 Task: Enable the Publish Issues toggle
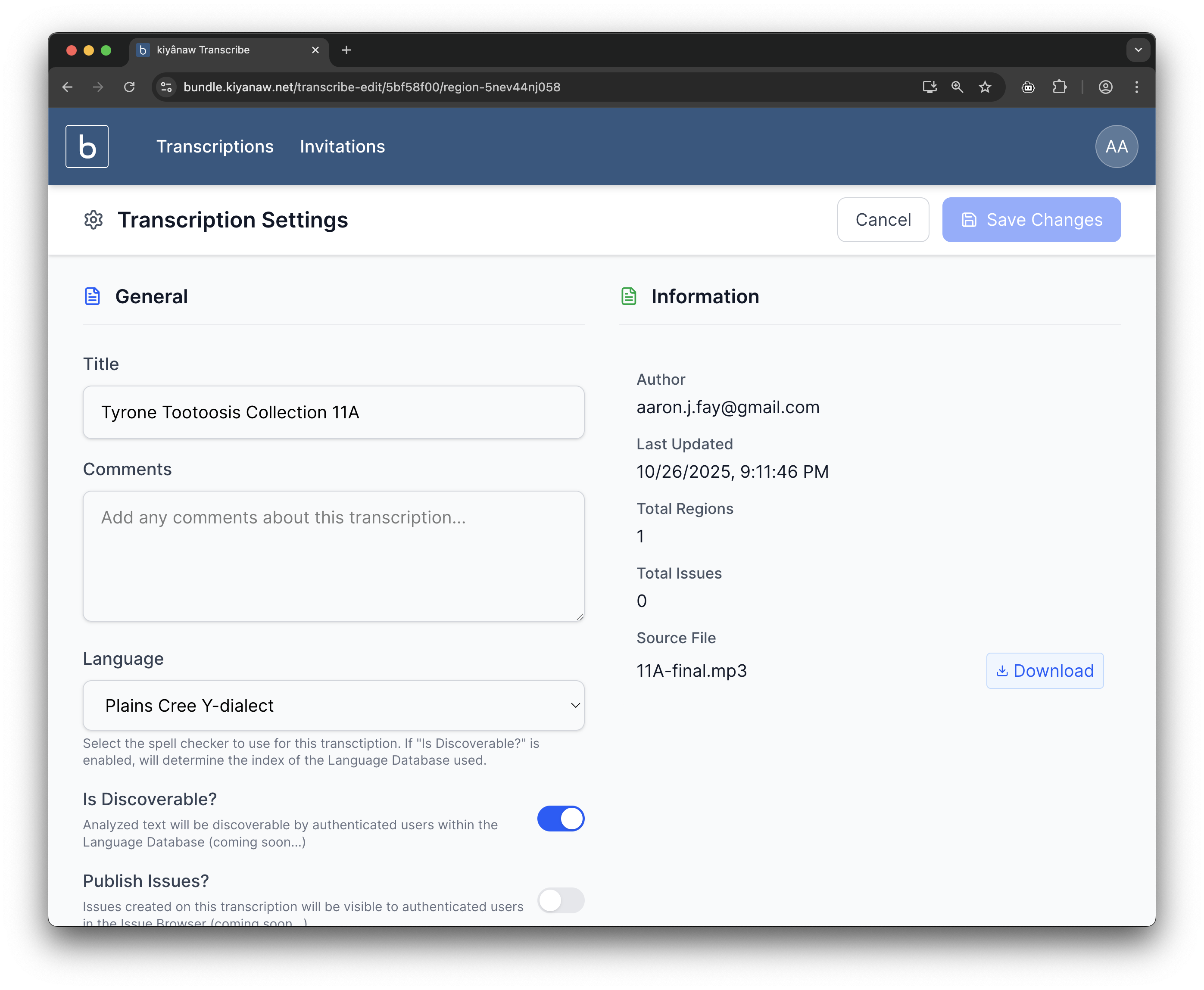pyautogui.click(x=561, y=901)
